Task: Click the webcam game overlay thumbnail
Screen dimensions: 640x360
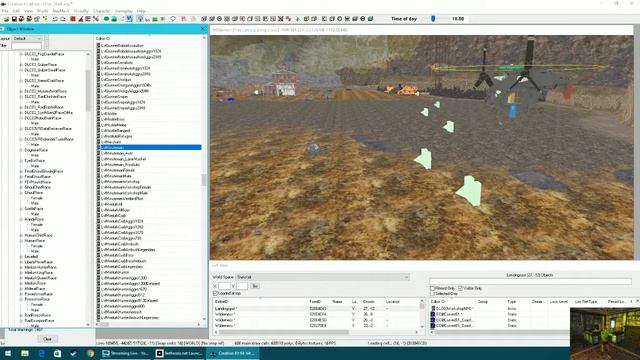Action: 605,334
